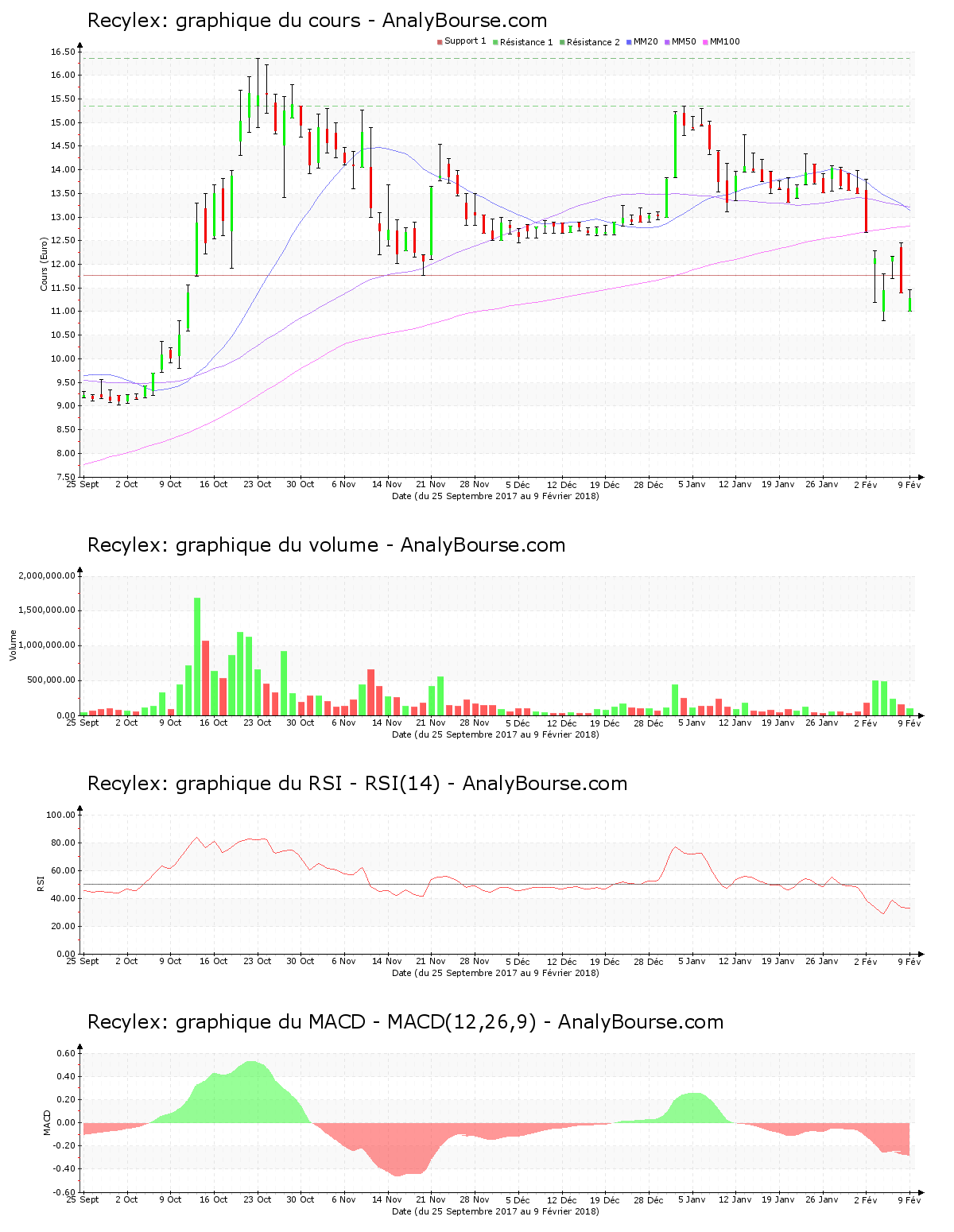Click '23 Oct' on the price chart axis
Viewport: 954px width, 1232px height.
[x=257, y=484]
